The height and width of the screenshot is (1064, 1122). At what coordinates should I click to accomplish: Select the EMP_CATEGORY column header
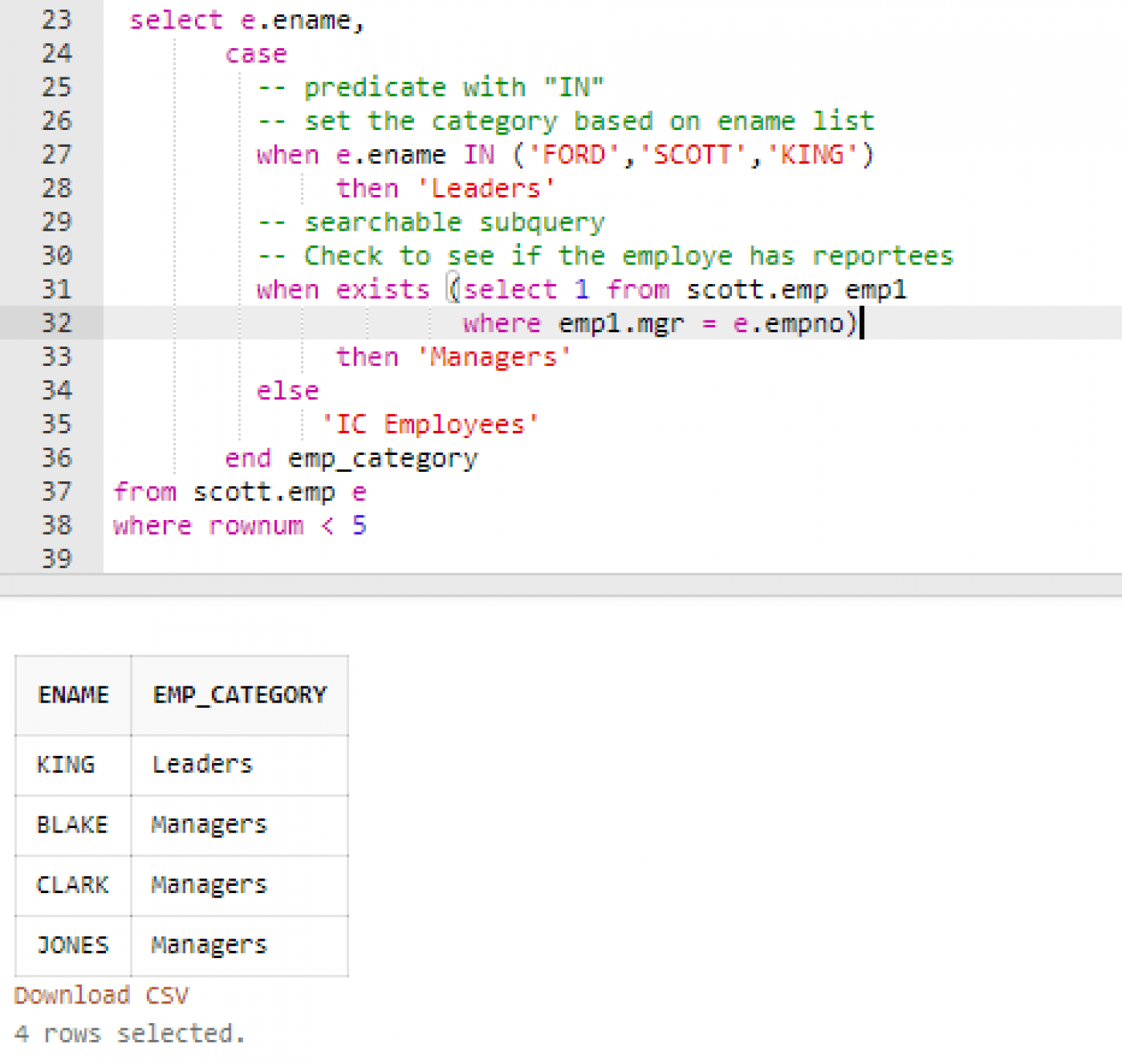click(x=240, y=694)
